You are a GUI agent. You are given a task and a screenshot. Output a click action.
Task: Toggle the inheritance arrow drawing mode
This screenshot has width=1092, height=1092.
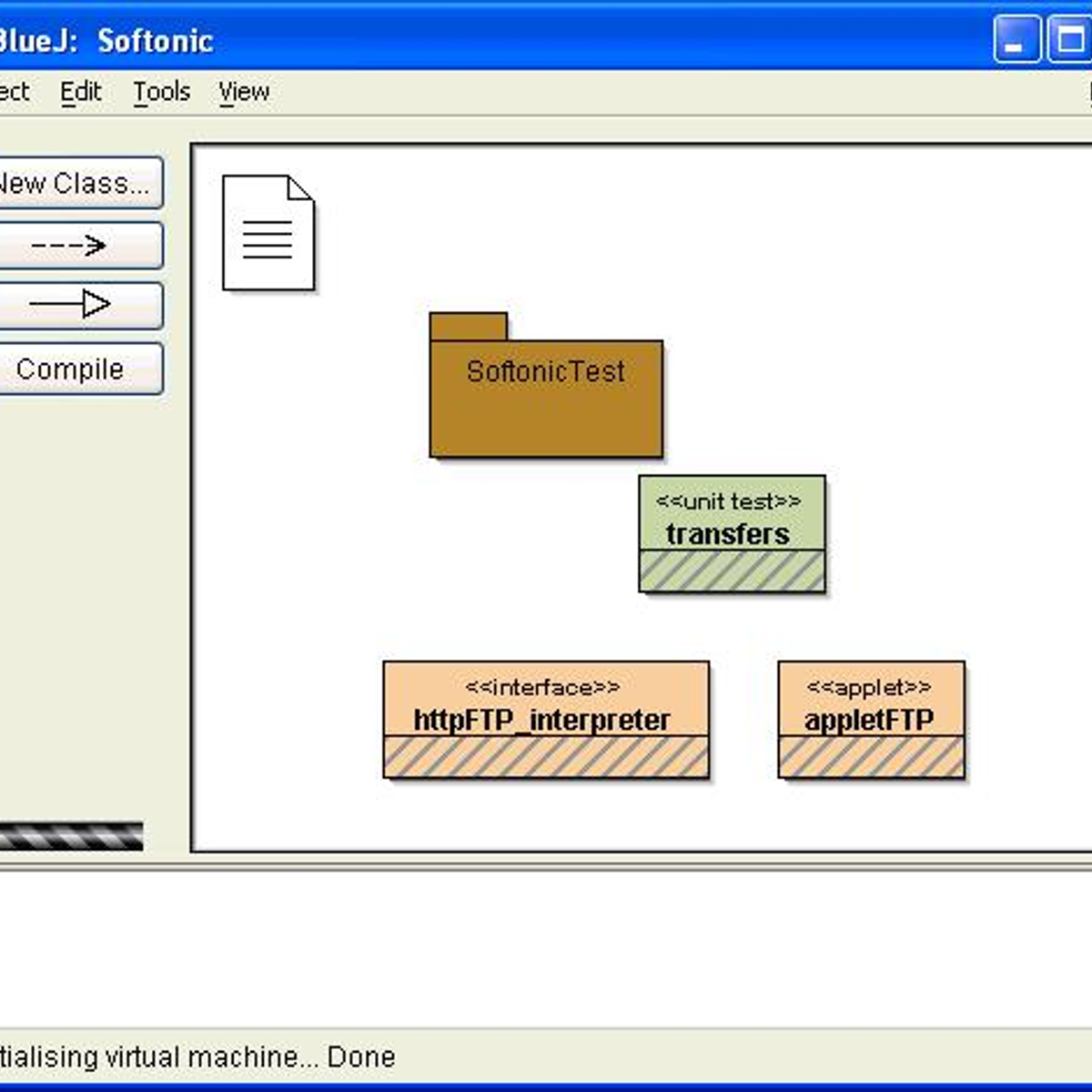(x=80, y=306)
